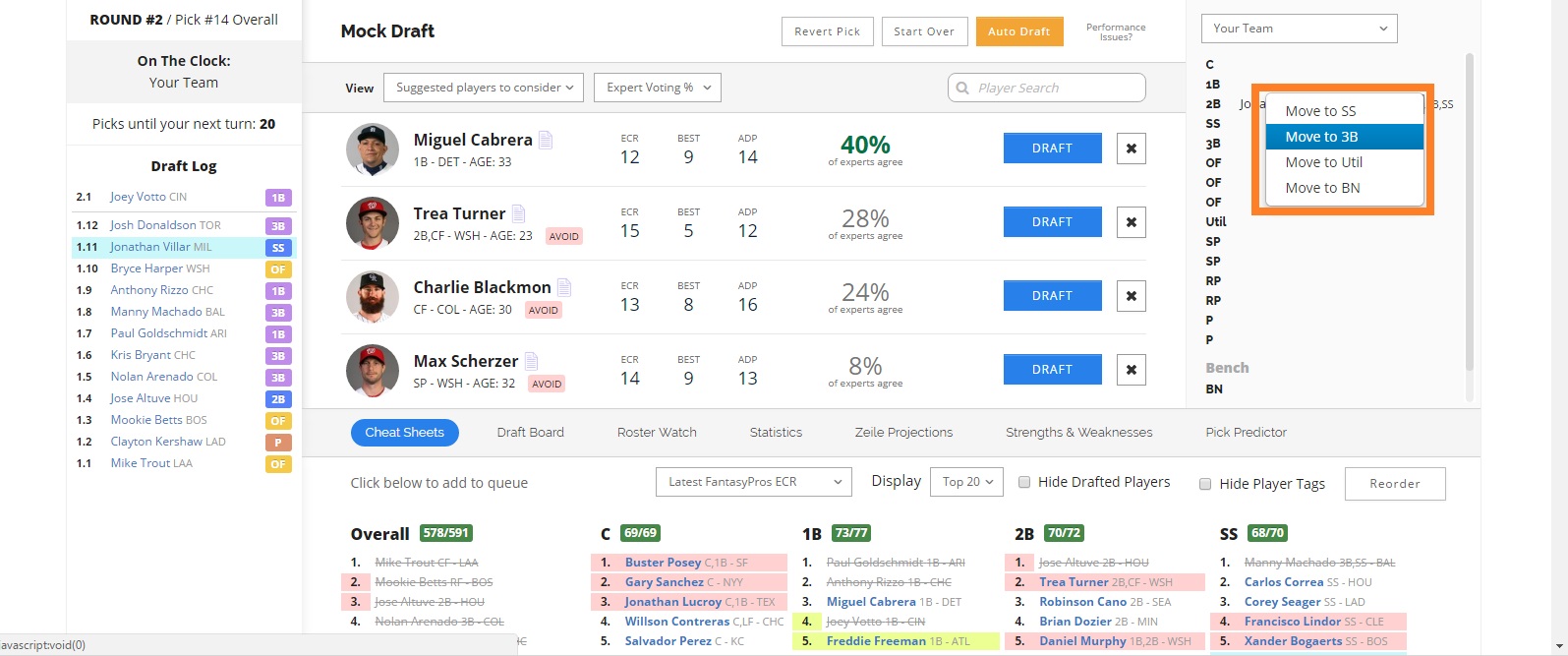Viewport: 1568px width, 656px height.
Task: Click the SS badge next to Jonathan Villar
Action: tap(278, 248)
